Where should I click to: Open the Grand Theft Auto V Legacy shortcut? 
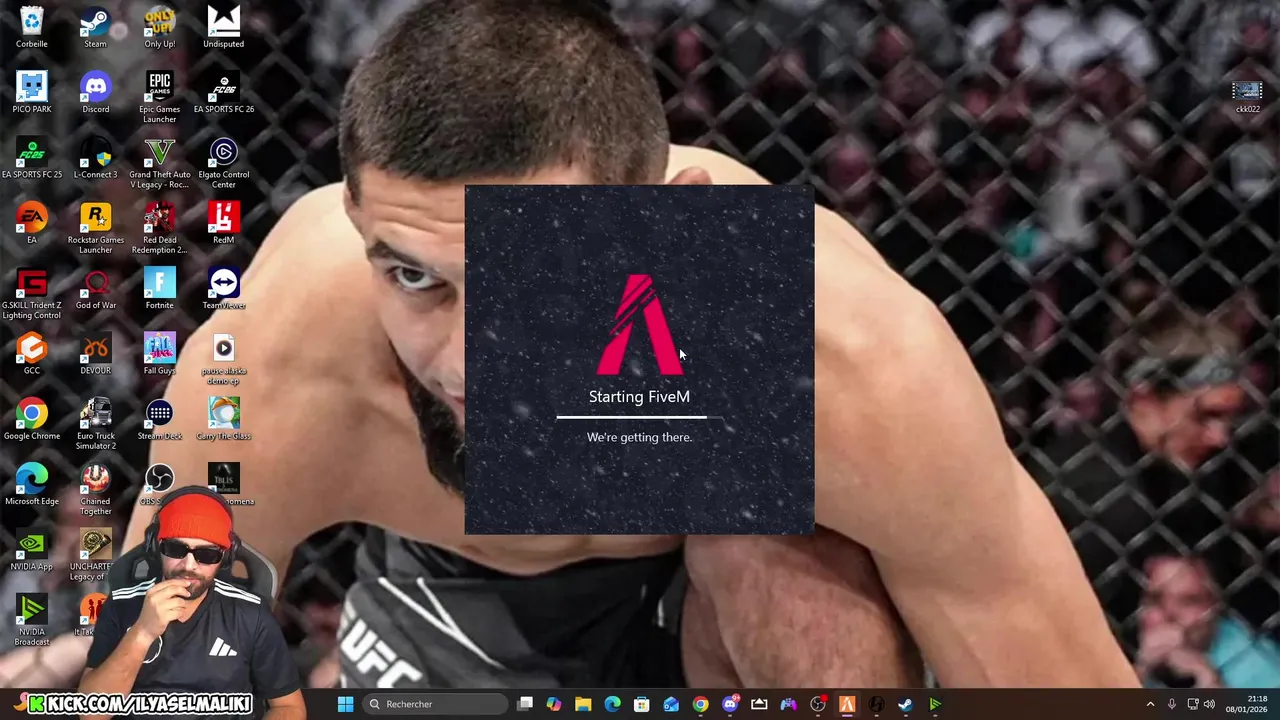[160, 162]
